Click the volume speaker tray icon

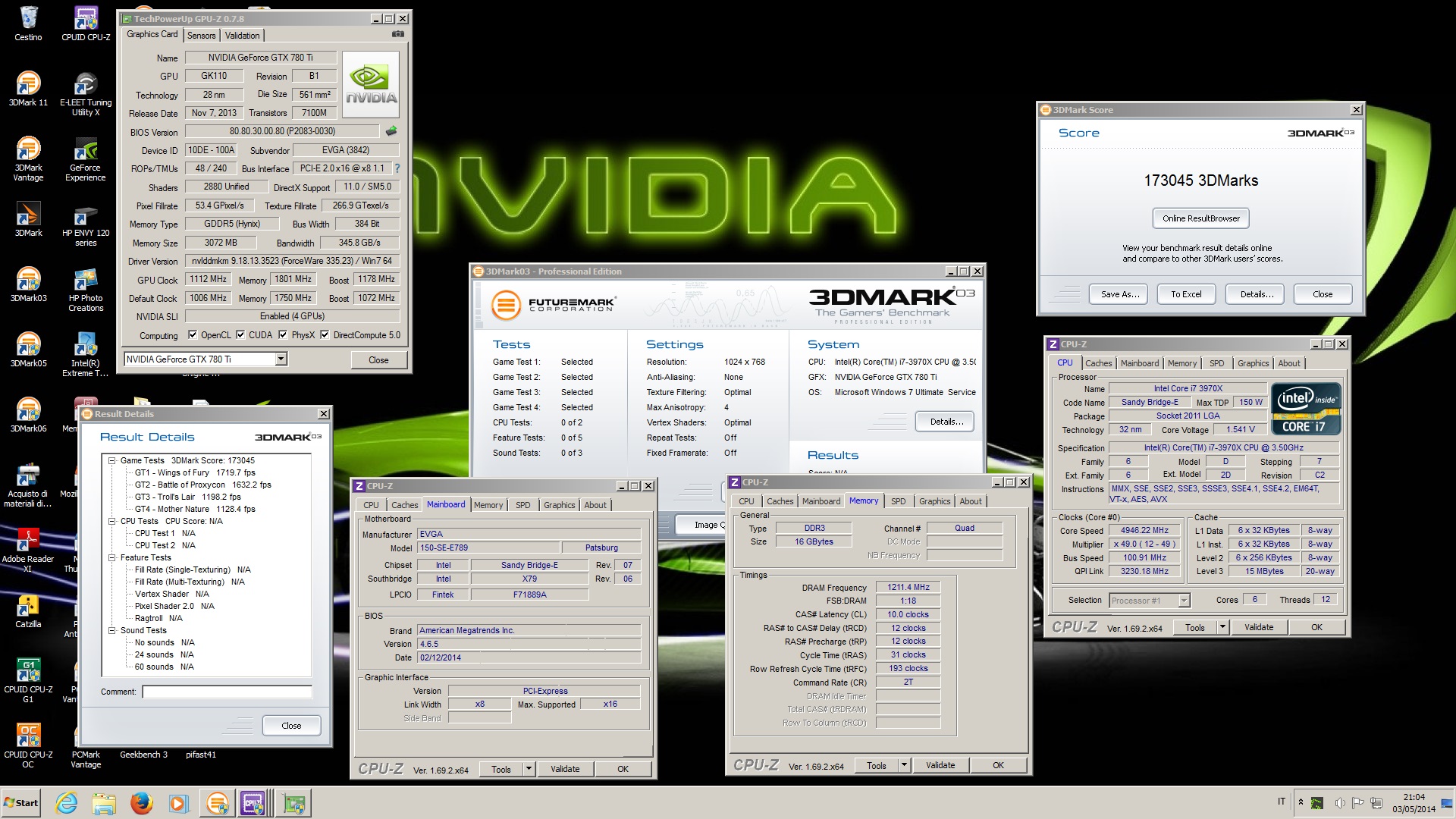click(x=1340, y=802)
